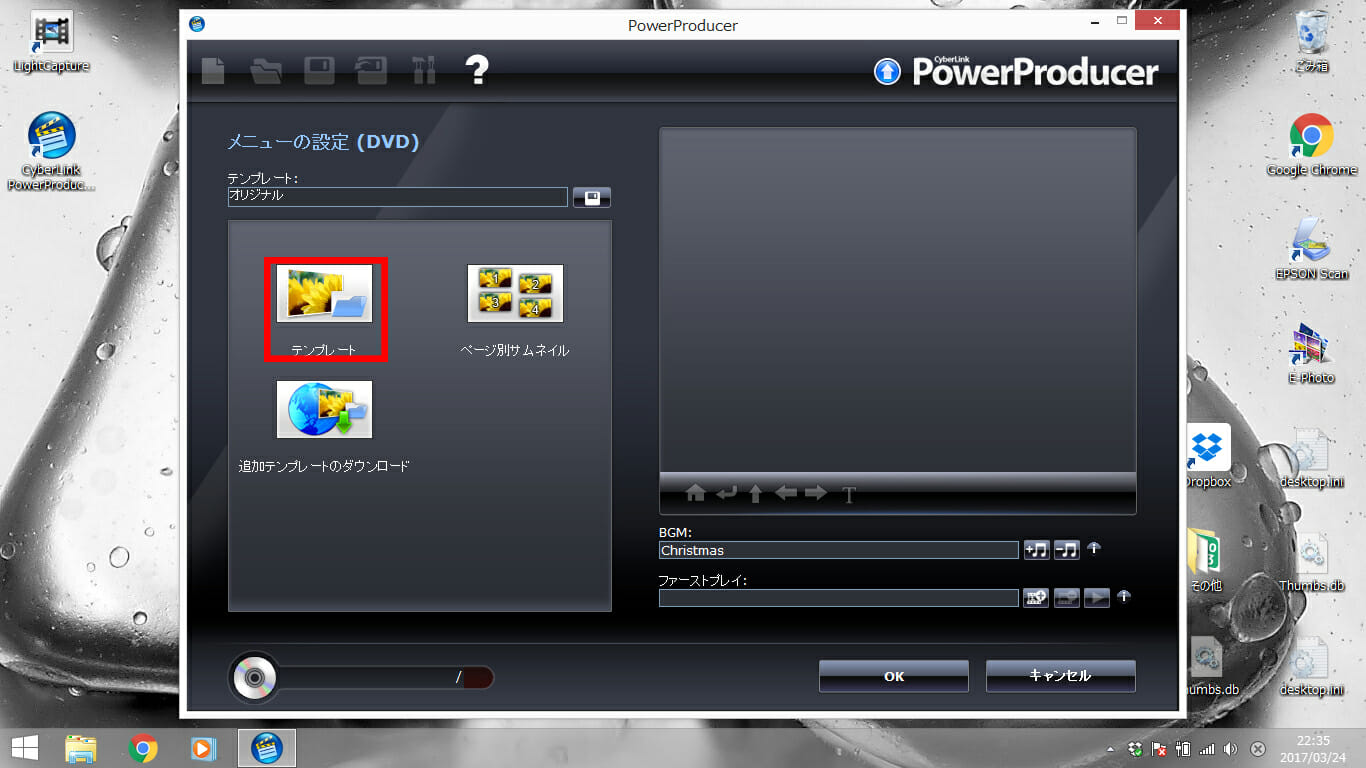This screenshot has height=768, width=1366.
Task: Click the メニューの設定 (DVD) heading
Action: (x=323, y=142)
